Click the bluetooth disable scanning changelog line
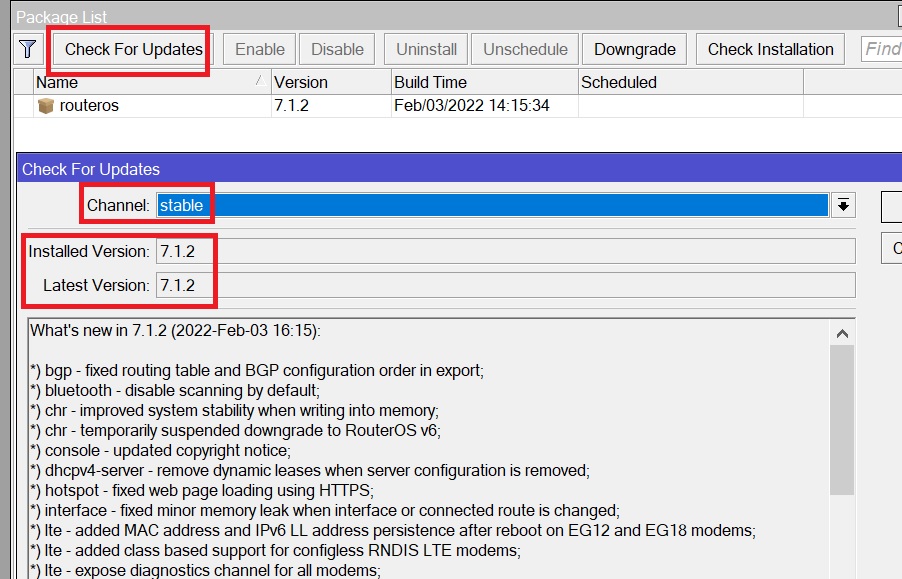This screenshot has width=902, height=579. [175, 391]
